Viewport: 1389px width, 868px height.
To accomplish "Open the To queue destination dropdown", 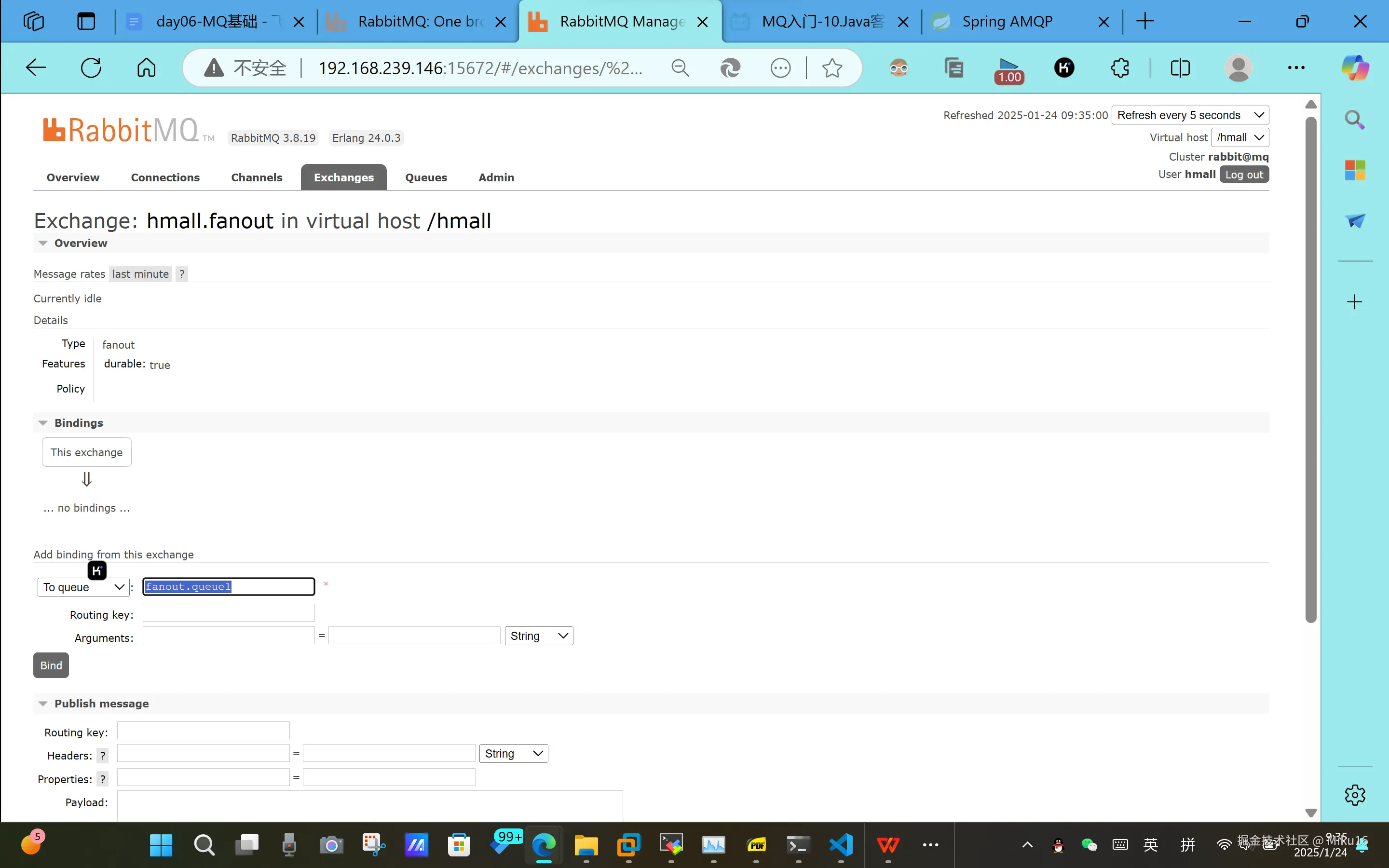I will 83,587.
